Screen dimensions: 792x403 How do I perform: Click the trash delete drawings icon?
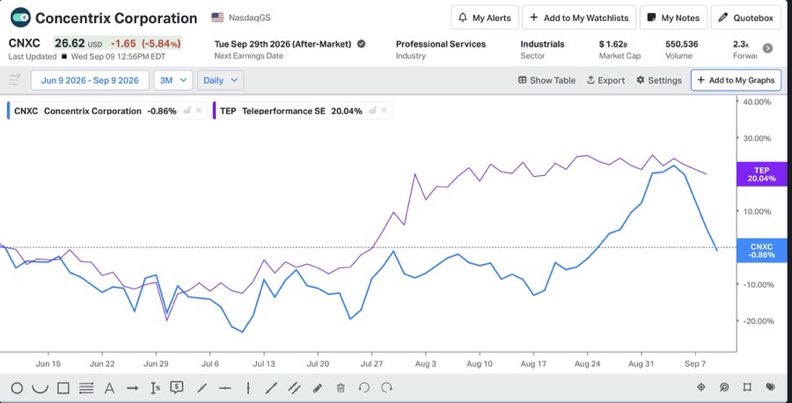tap(340, 388)
